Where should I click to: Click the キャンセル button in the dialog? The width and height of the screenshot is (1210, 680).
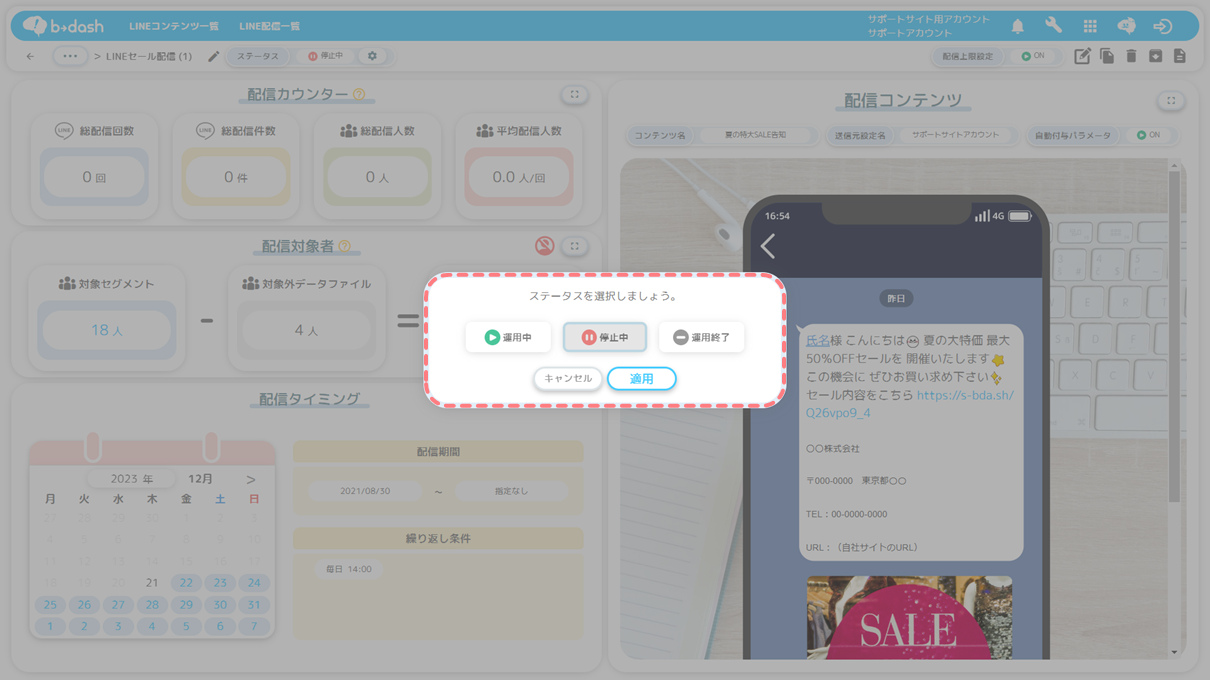click(x=568, y=379)
